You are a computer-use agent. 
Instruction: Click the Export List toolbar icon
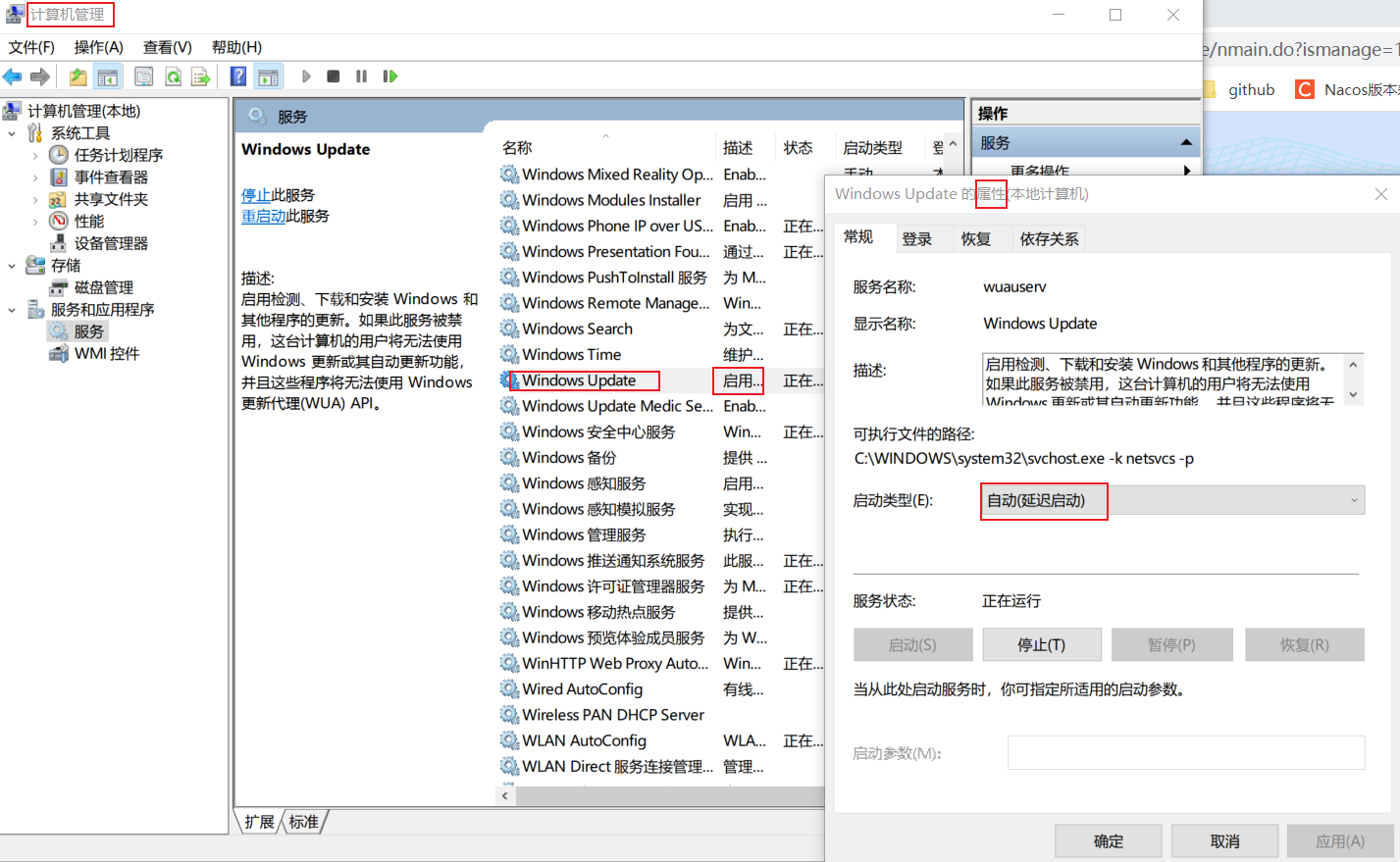click(201, 76)
